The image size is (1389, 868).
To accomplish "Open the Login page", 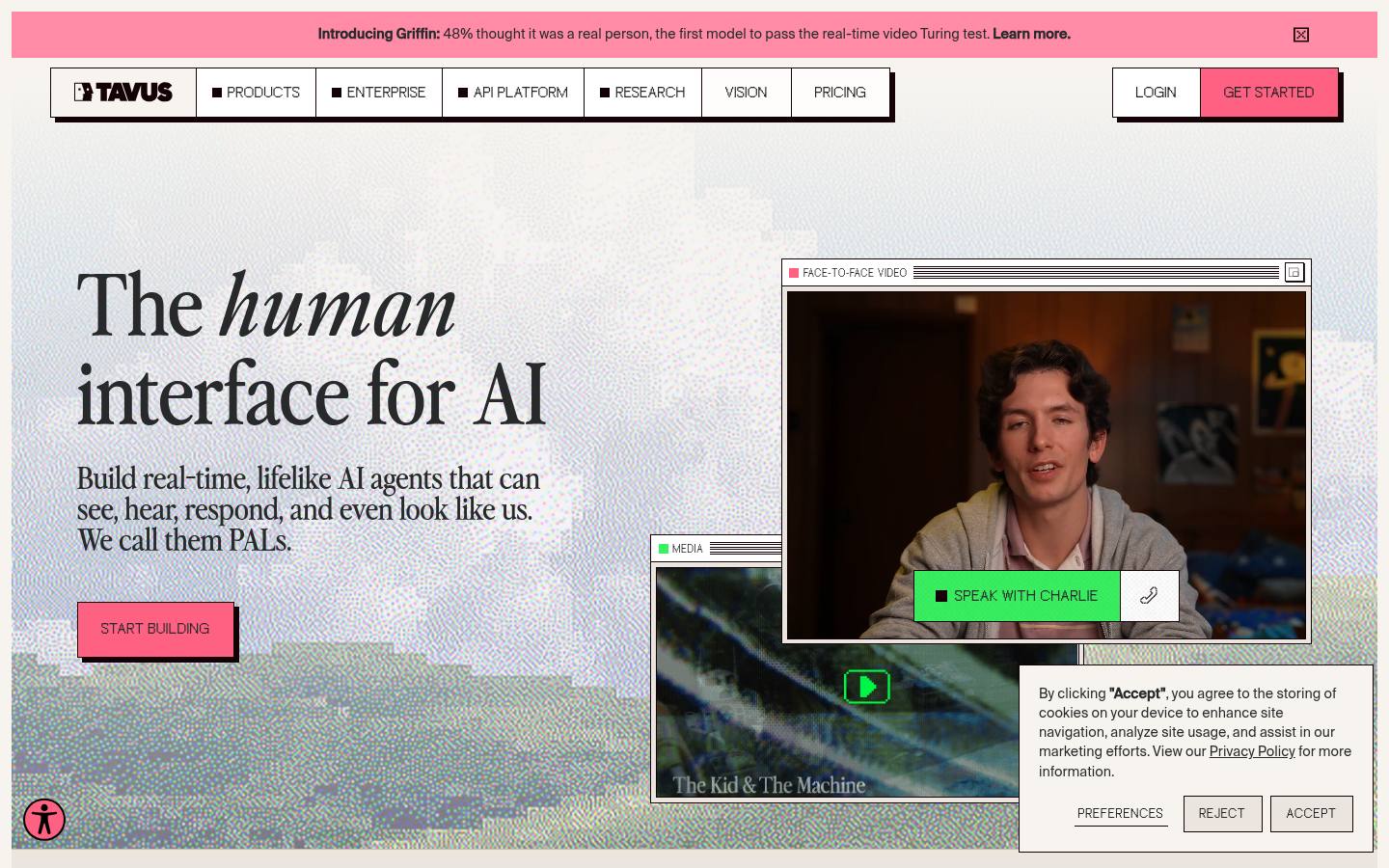I will pyautogui.click(x=1156, y=93).
